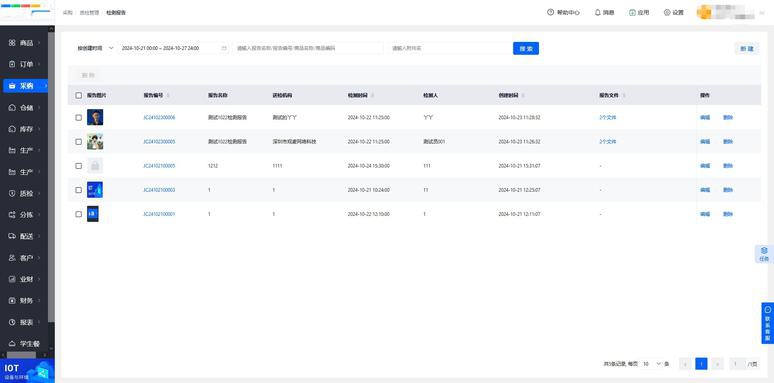Screen dimensions: 774x383
Task: Click the blue 搜索 button
Action: (x=526, y=48)
